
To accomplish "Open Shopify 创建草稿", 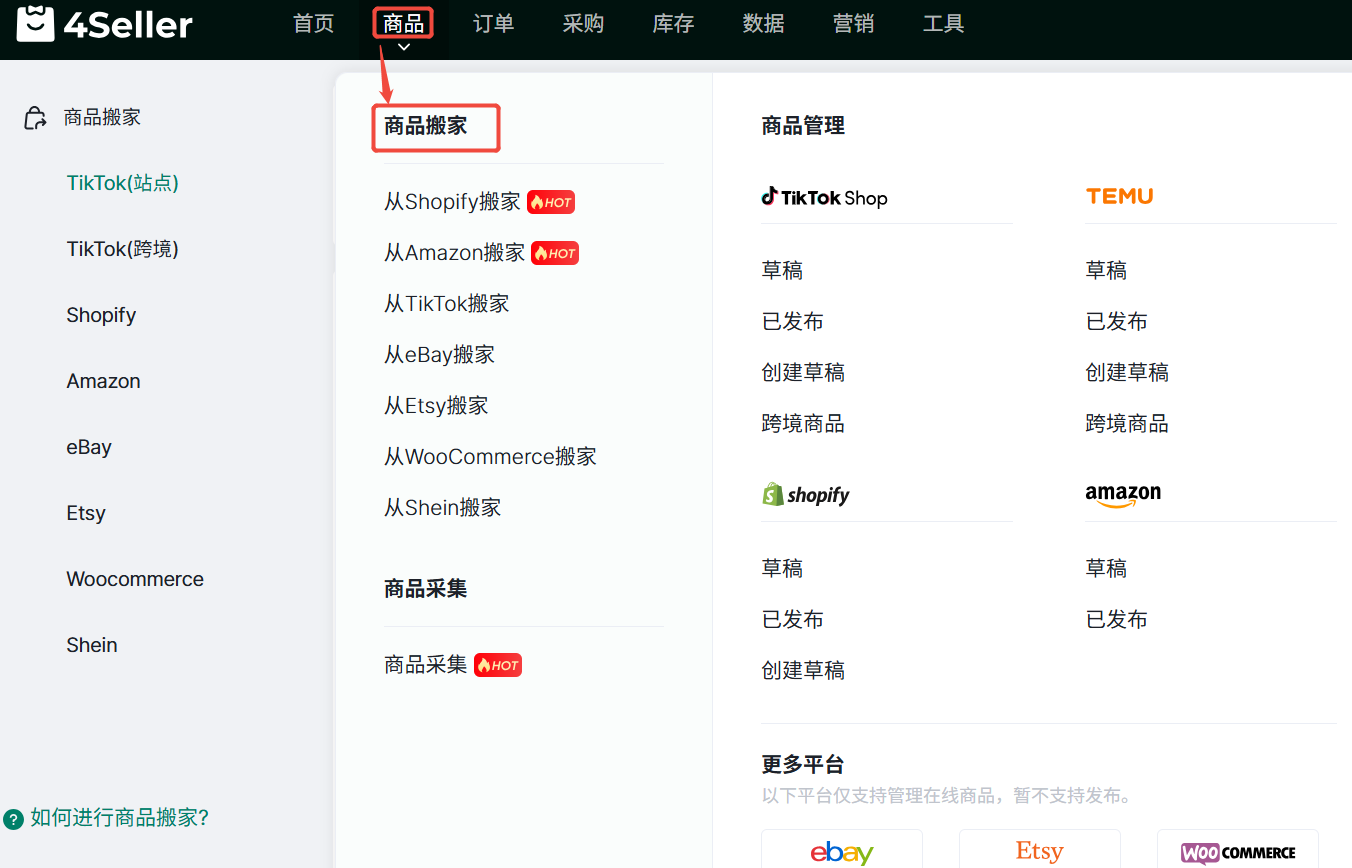I will point(803,671).
